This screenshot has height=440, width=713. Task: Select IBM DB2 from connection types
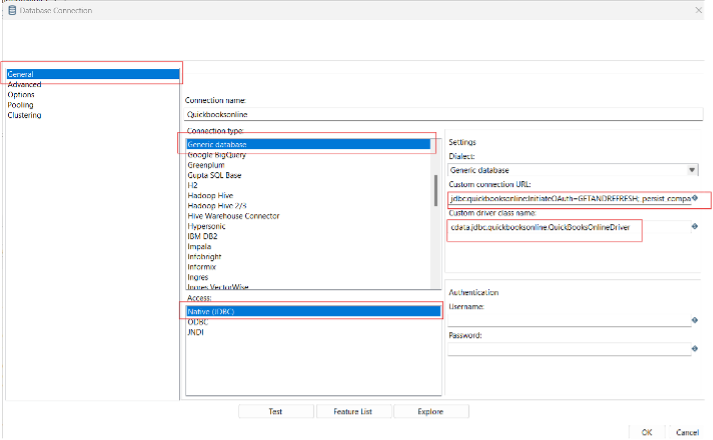203,236
